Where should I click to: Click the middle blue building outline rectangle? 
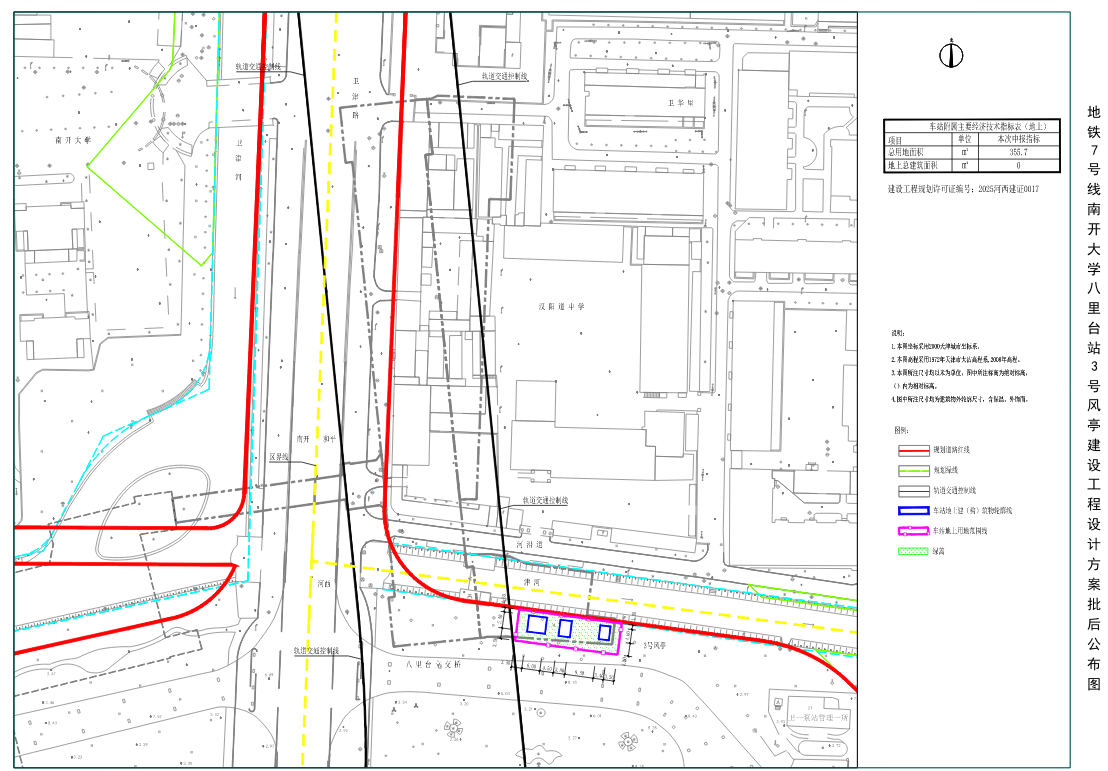[x=565, y=628]
